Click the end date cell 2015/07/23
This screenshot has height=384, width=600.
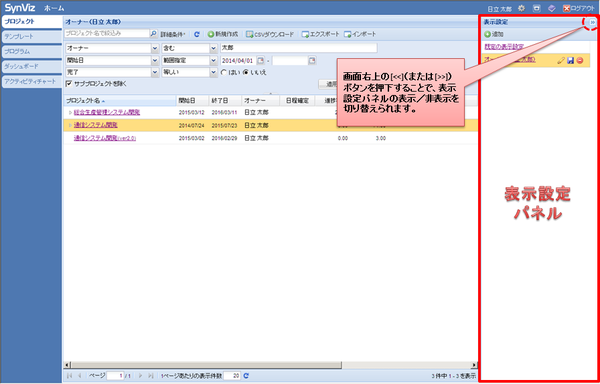[x=225, y=125]
